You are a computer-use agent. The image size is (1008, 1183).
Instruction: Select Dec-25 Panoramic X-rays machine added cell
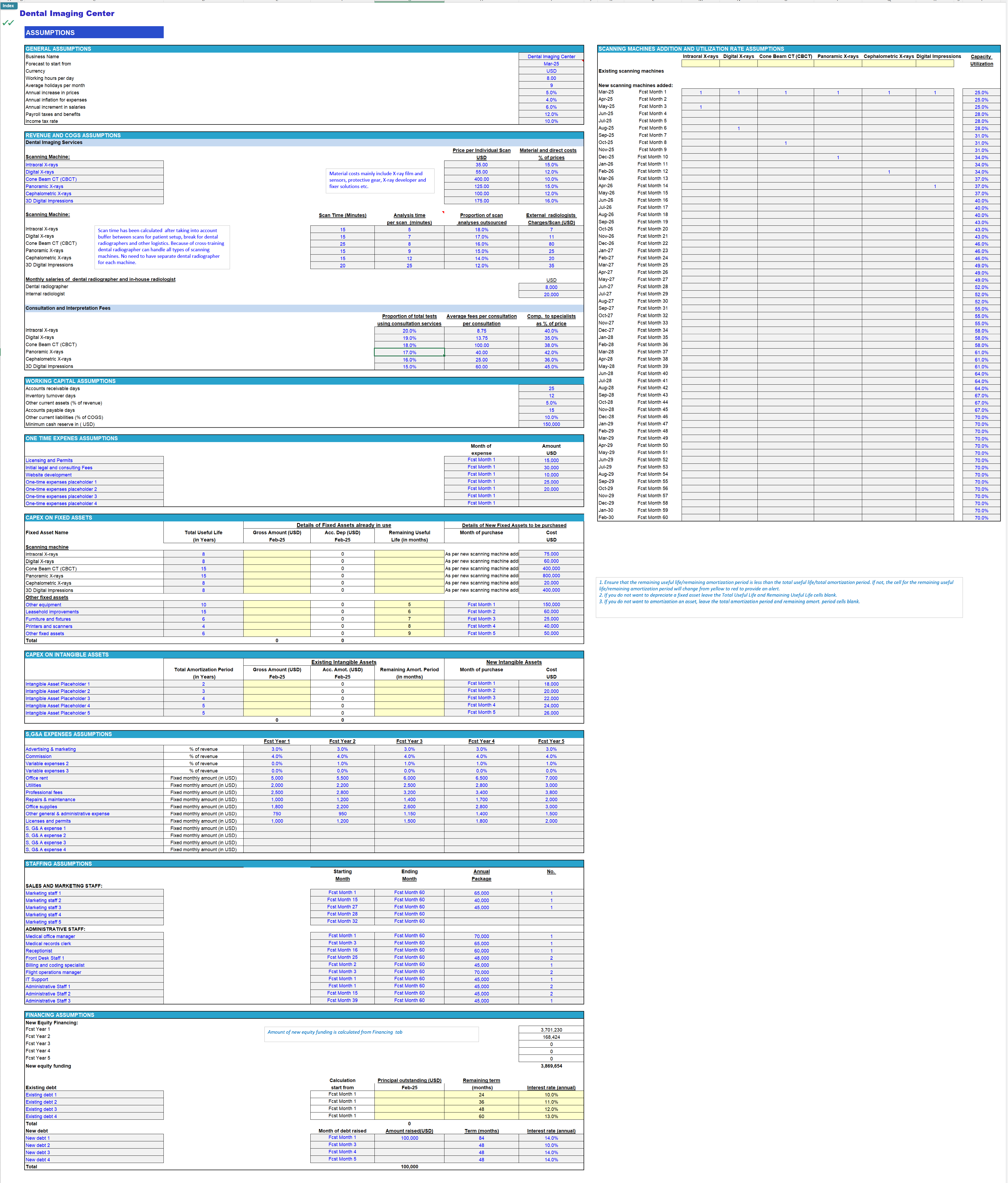pos(837,157)
